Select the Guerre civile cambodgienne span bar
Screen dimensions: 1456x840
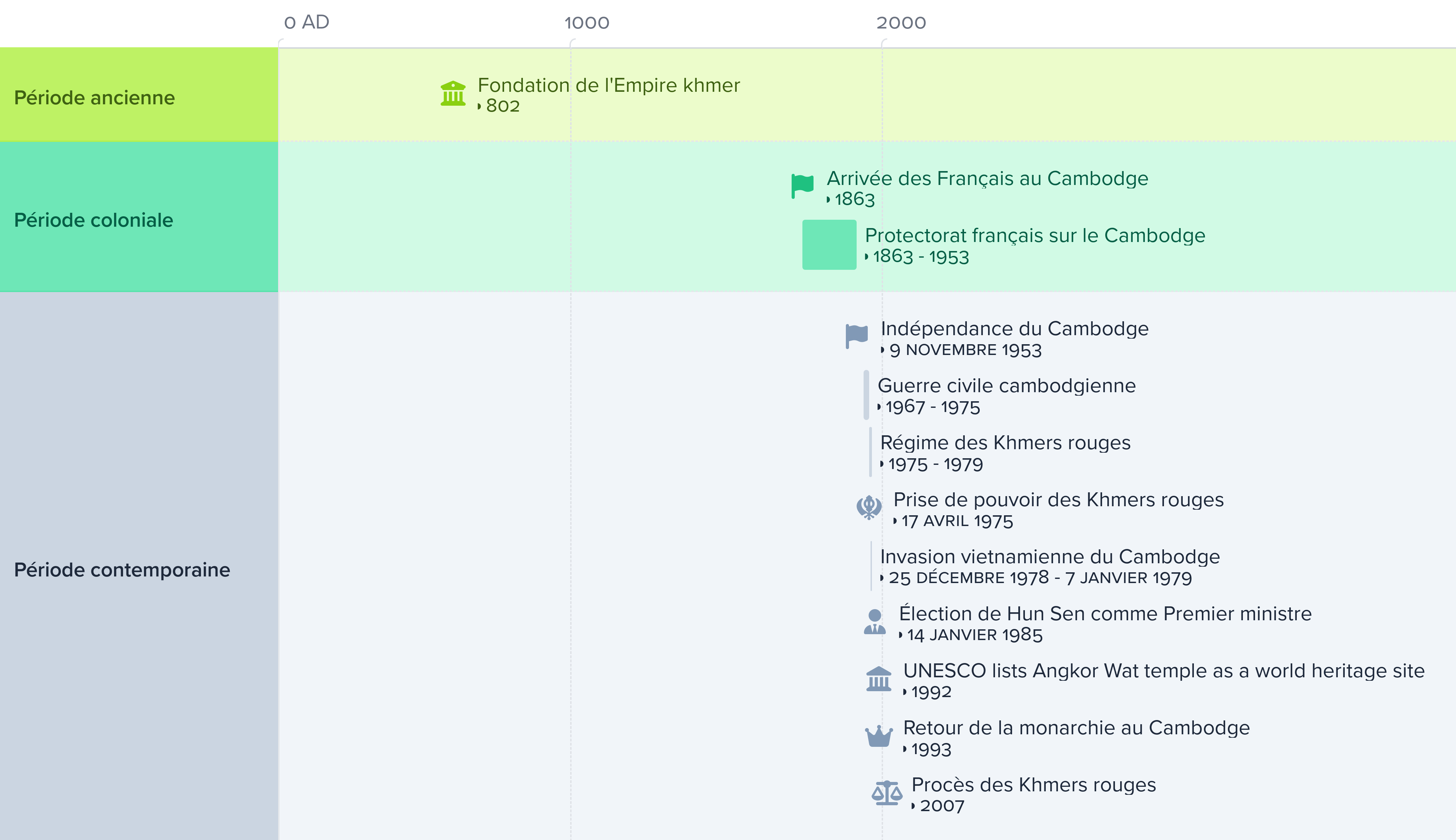866,395
